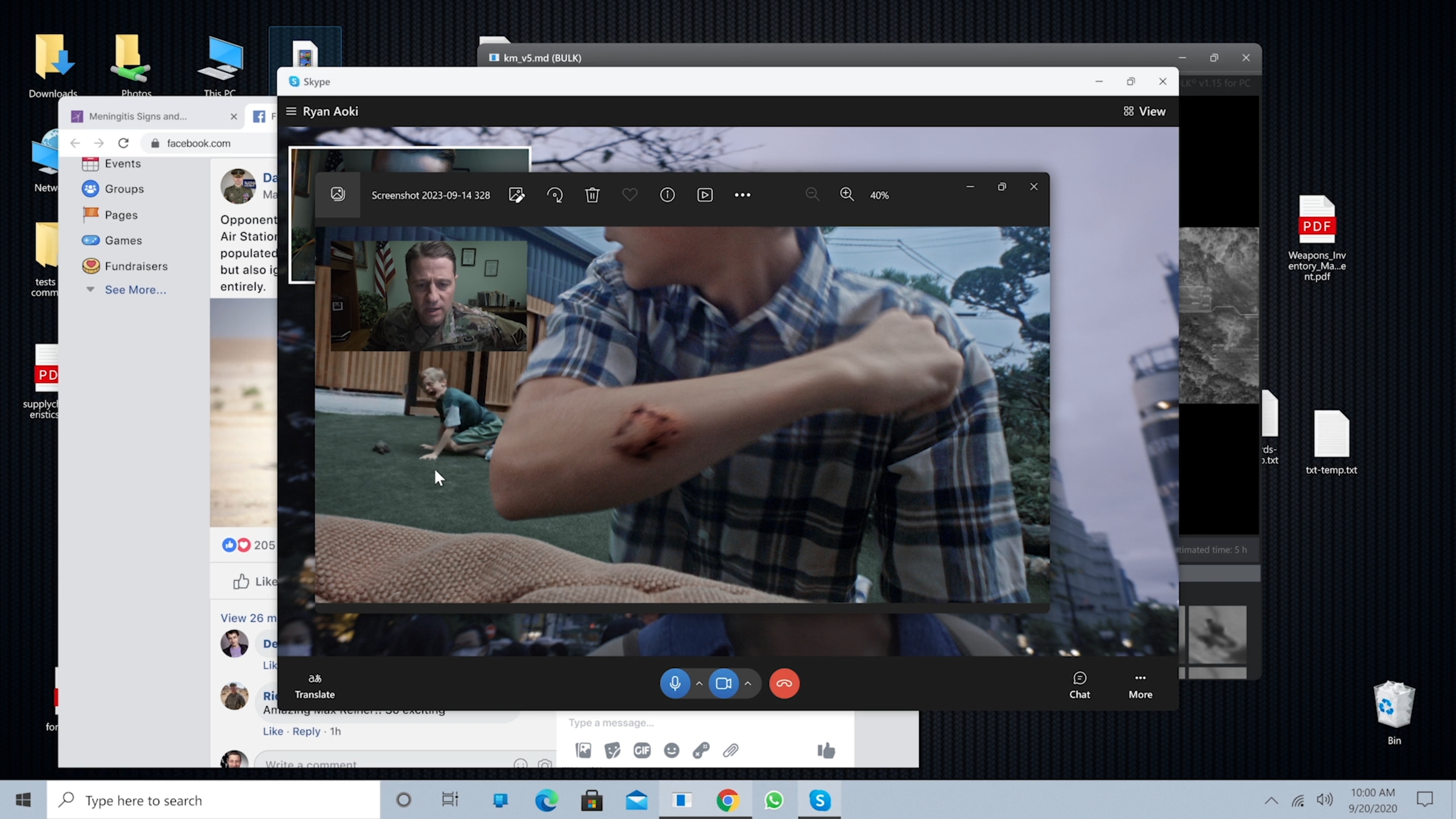Click the edit image icon in Photos

tap(516, 195)
